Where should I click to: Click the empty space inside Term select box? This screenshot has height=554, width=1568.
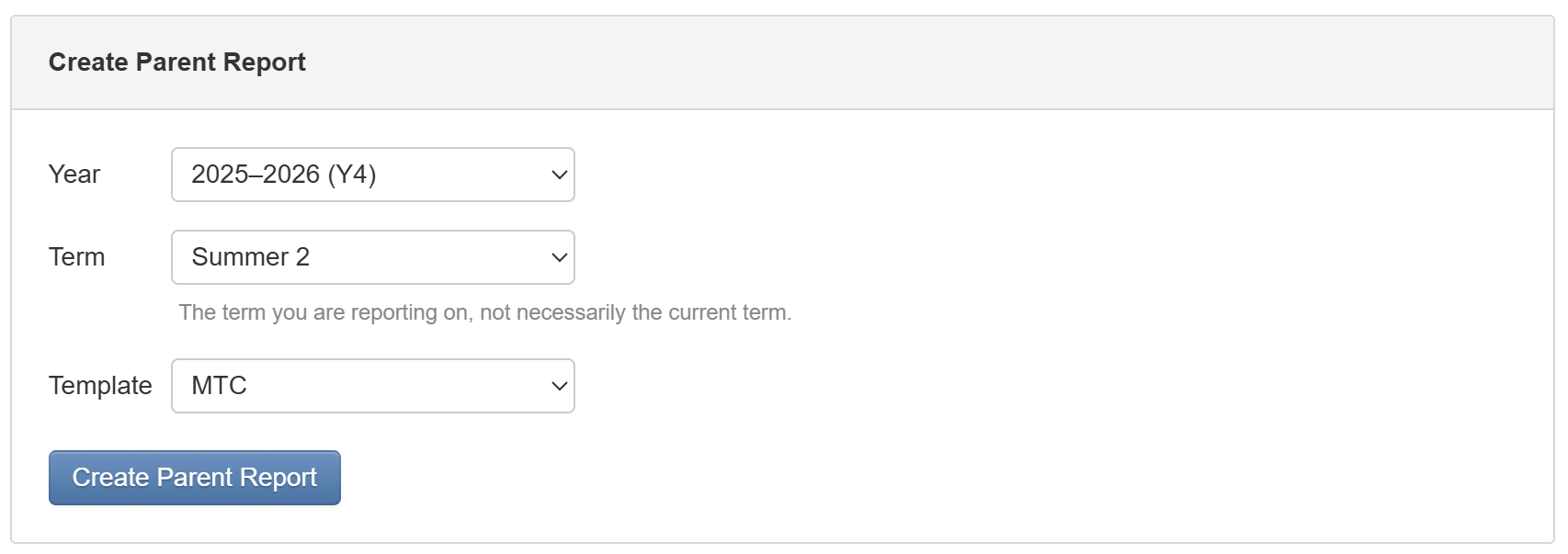pos(432,257)
